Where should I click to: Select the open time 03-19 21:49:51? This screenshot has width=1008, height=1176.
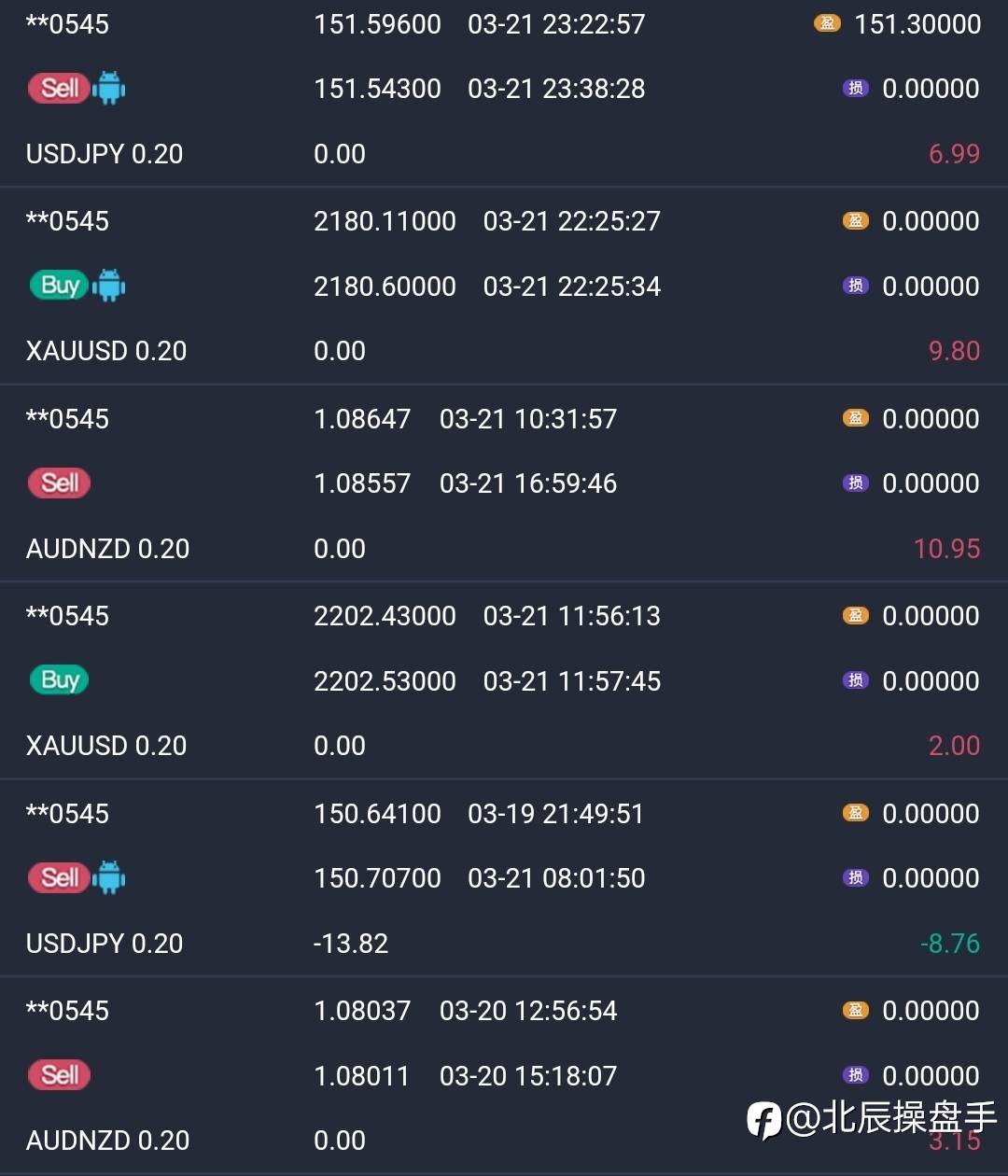[555, 814]
